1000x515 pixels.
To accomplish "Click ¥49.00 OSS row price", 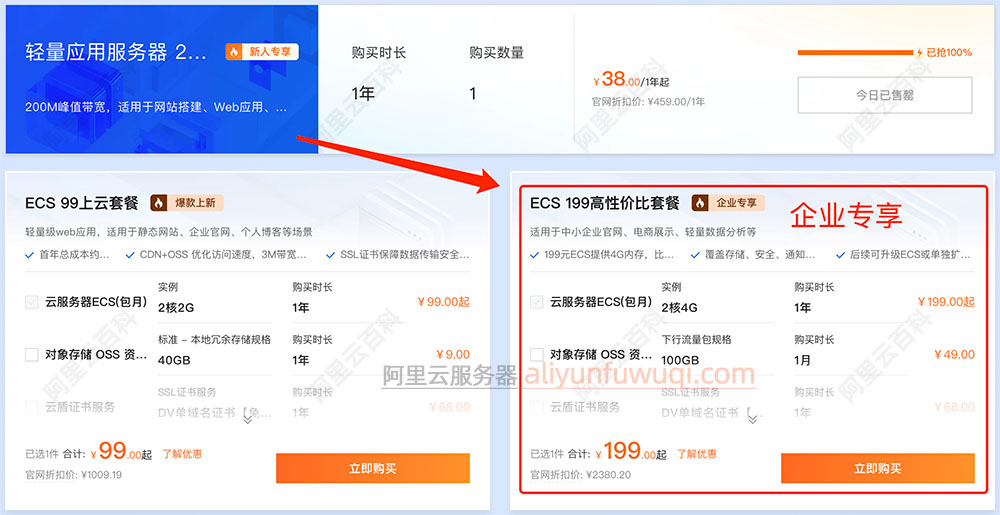I will 955,354.
